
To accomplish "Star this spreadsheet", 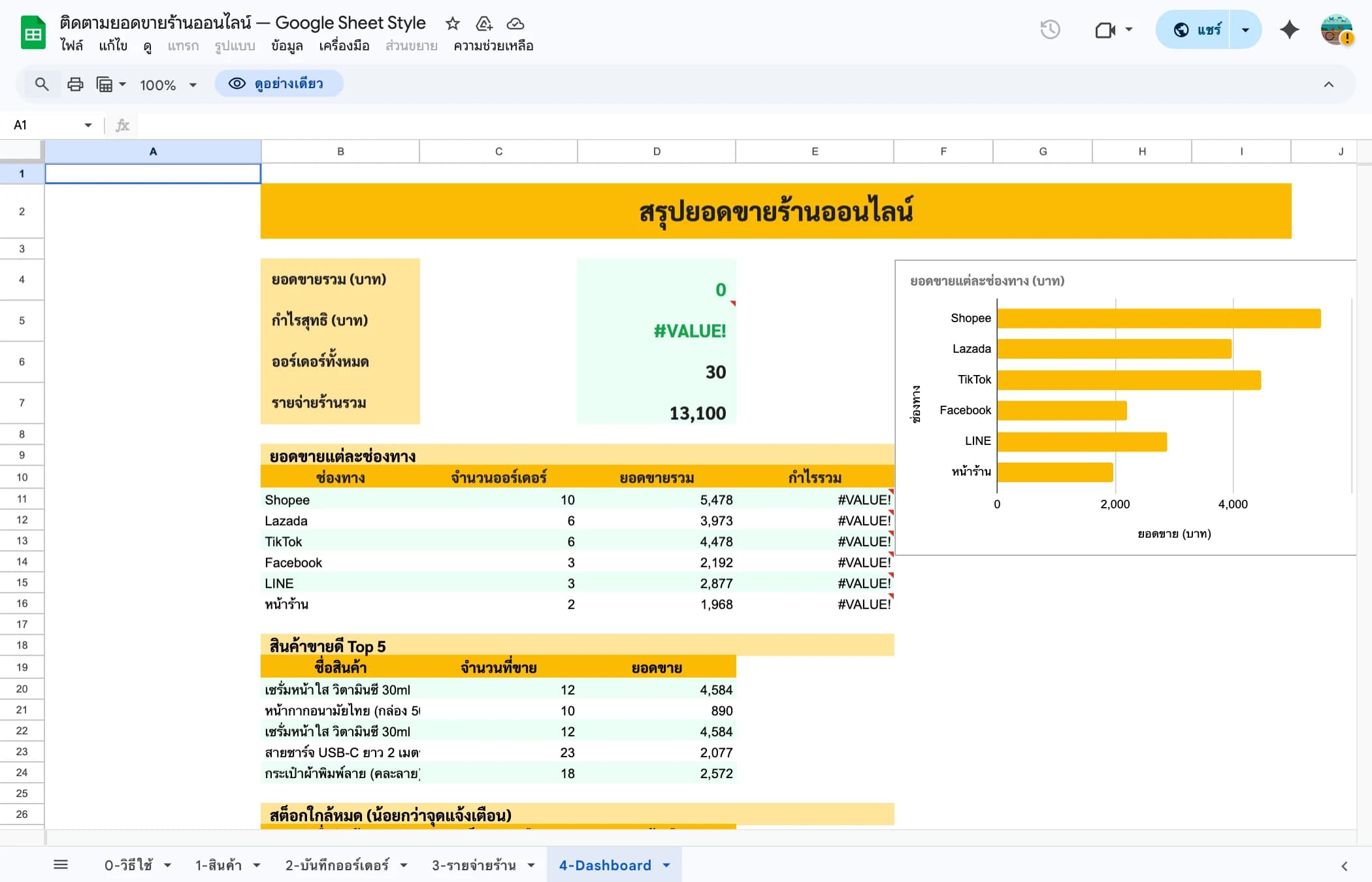I will (x=453, y=24).
